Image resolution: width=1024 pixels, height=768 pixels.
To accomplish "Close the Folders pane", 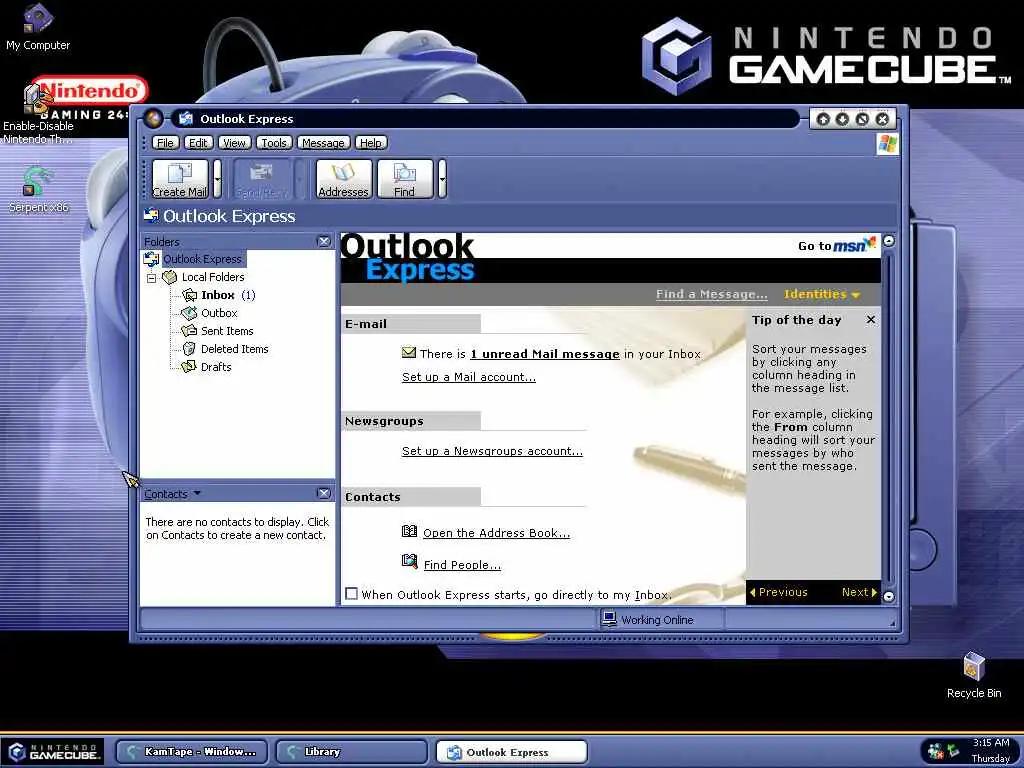I will tap(323, 242).
